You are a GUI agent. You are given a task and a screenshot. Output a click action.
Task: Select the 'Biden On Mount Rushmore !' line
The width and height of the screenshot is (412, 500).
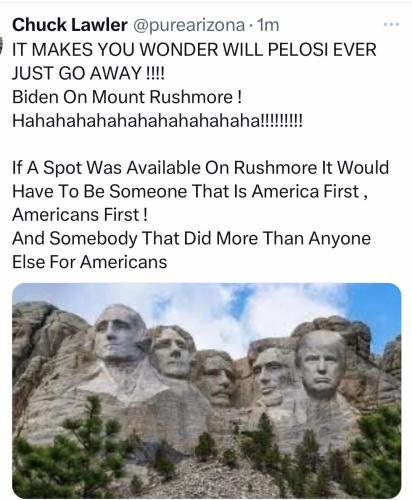tap(127, 97)
